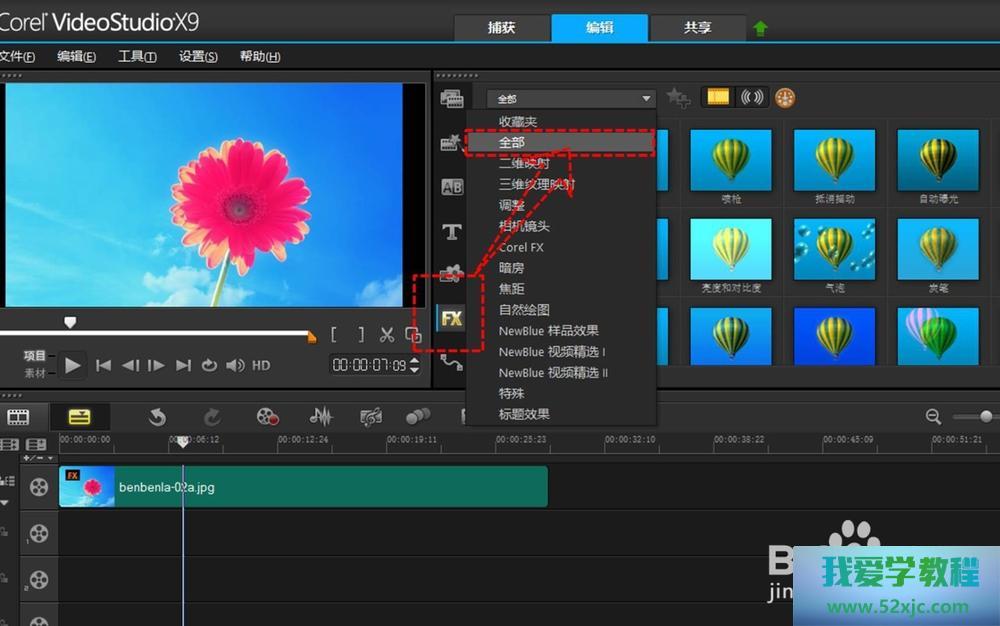
Task: Open the Title (T) library panel
Action: 452,232
